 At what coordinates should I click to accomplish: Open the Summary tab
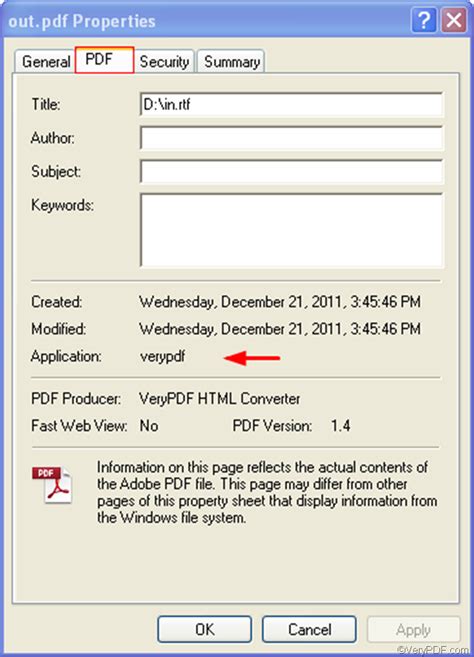[x=231, y=62]
